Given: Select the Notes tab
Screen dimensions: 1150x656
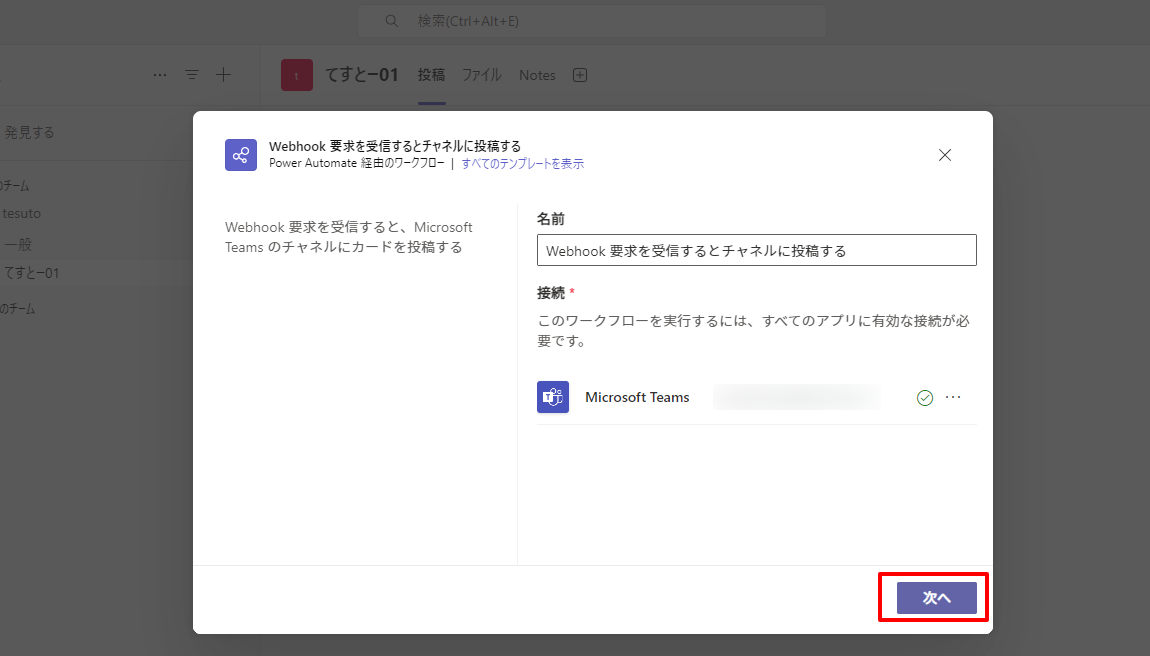Looking at the screenshot, I should [537, 75].
